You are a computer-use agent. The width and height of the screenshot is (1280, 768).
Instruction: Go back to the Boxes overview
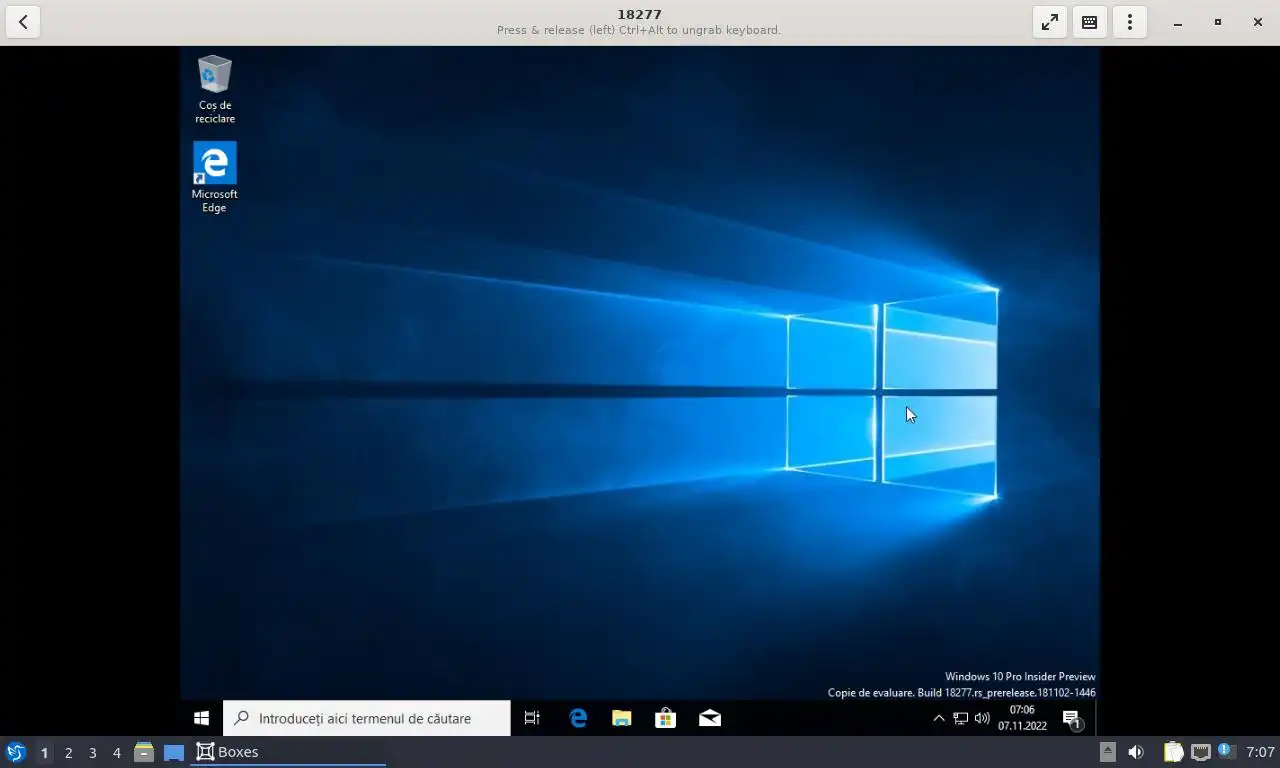coord(23,22)
